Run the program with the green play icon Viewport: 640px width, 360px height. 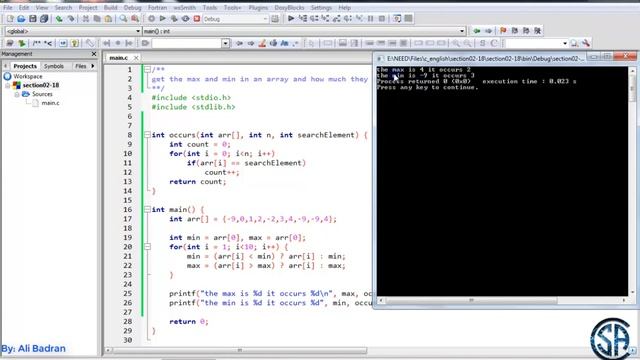point(162,19)
